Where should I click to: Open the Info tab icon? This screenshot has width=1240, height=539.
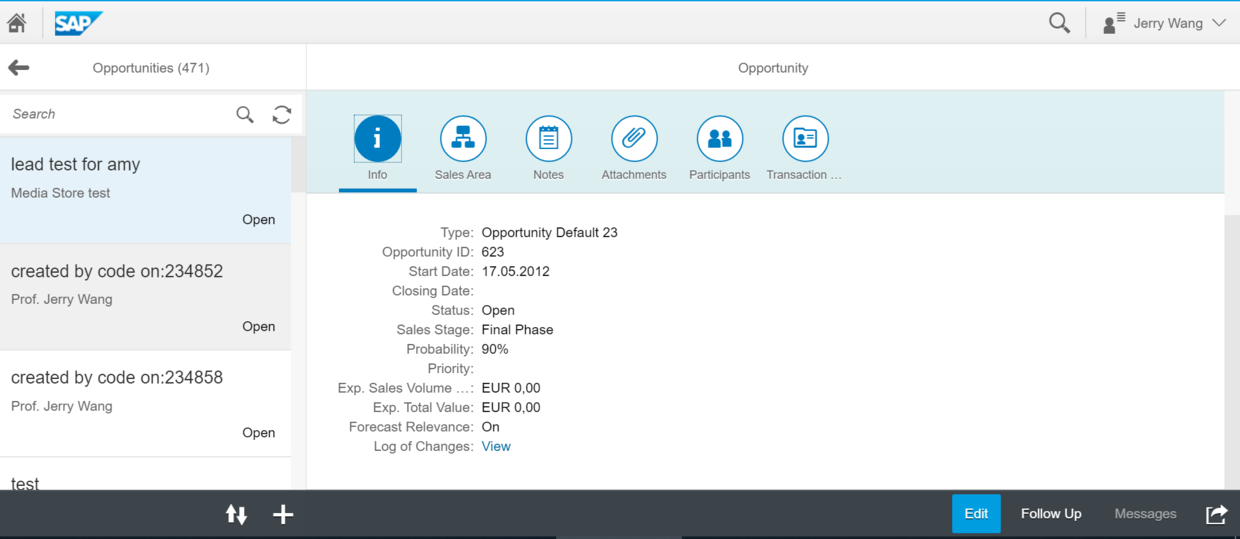(x=377, y=139)
